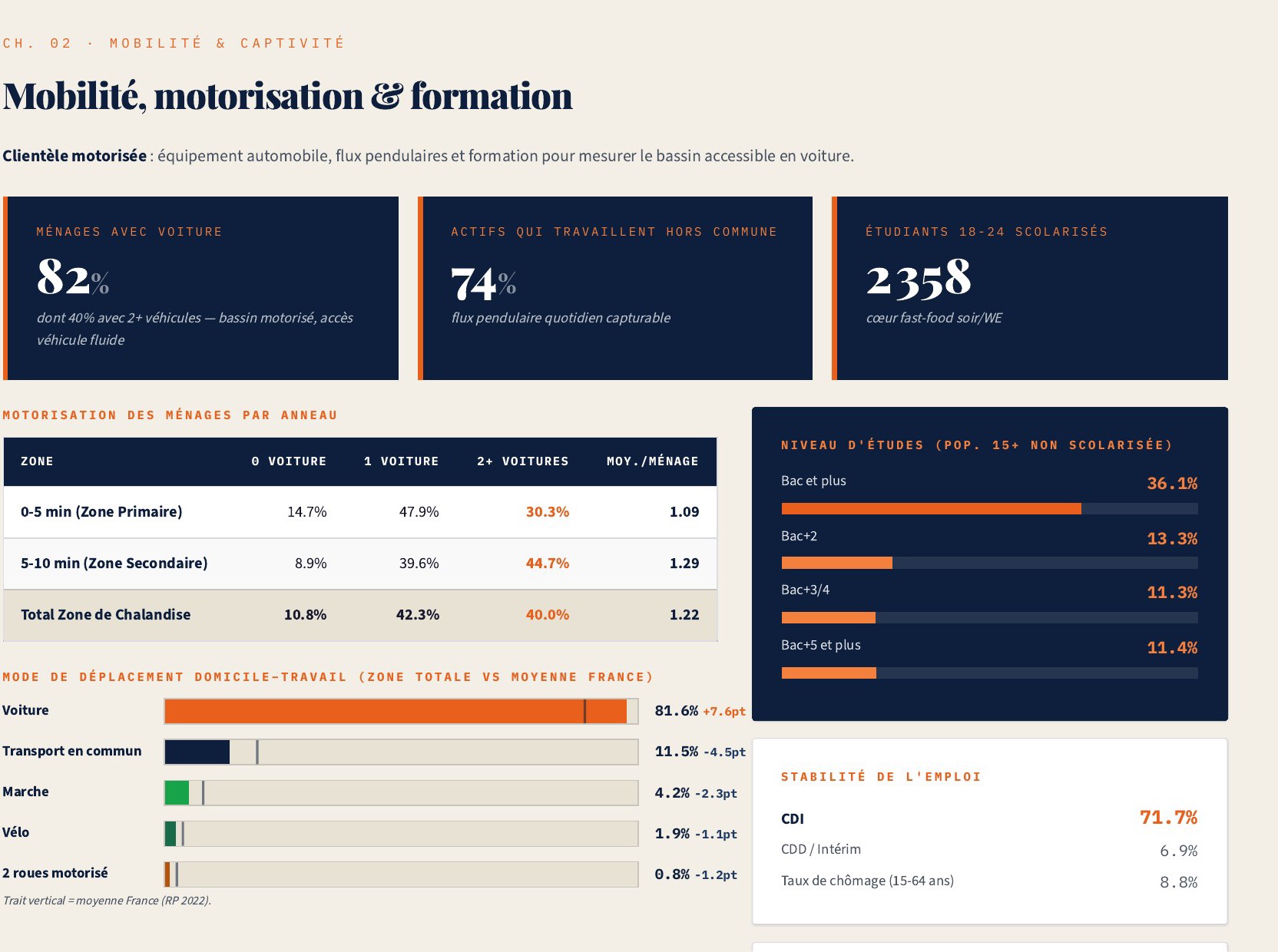Screen dimensions: 1278x952
Task: Click the 'Bac+5 et plus' label
Action: [x=821, y=645]
